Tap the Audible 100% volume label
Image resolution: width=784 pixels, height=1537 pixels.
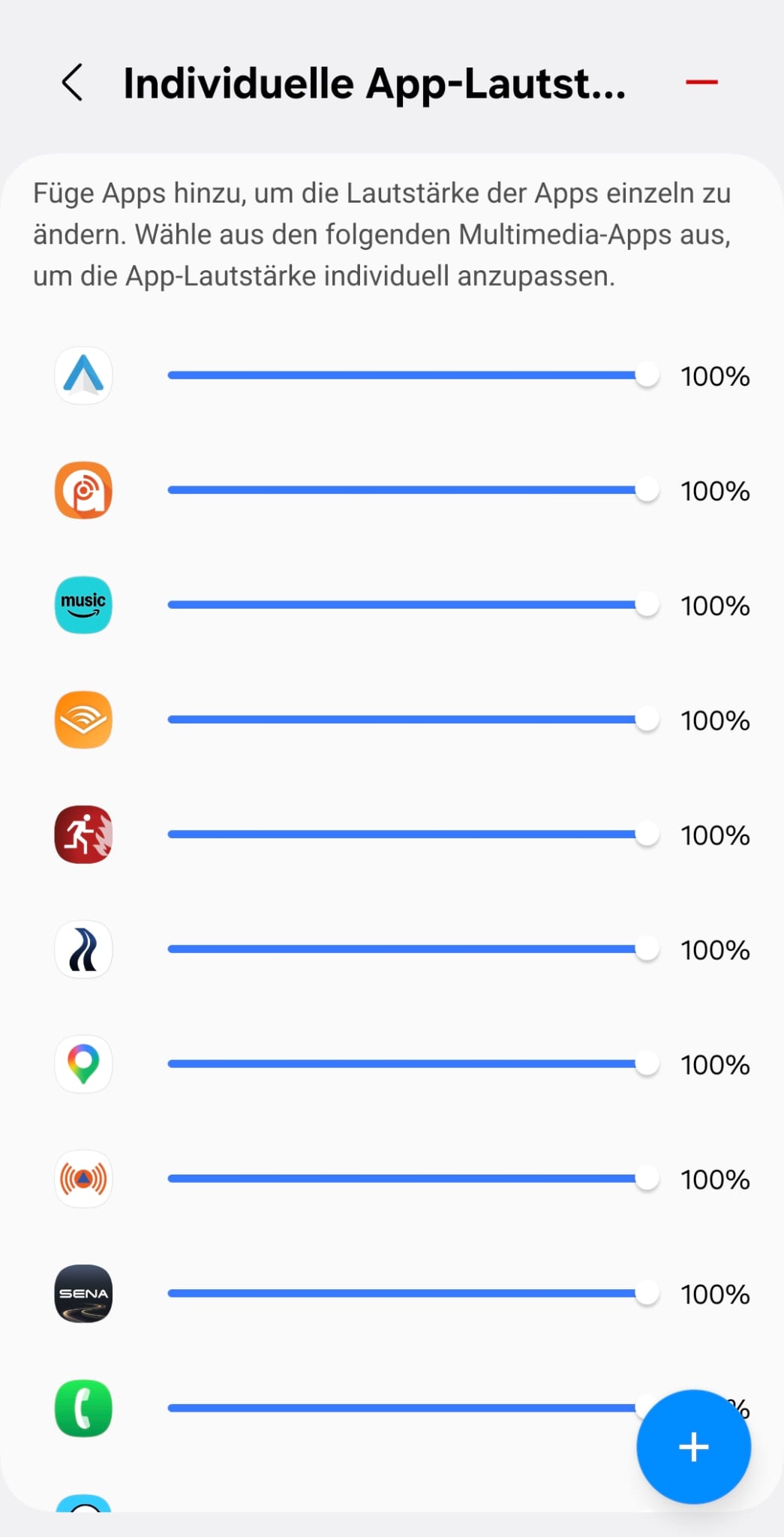click(x=715, y=720)
